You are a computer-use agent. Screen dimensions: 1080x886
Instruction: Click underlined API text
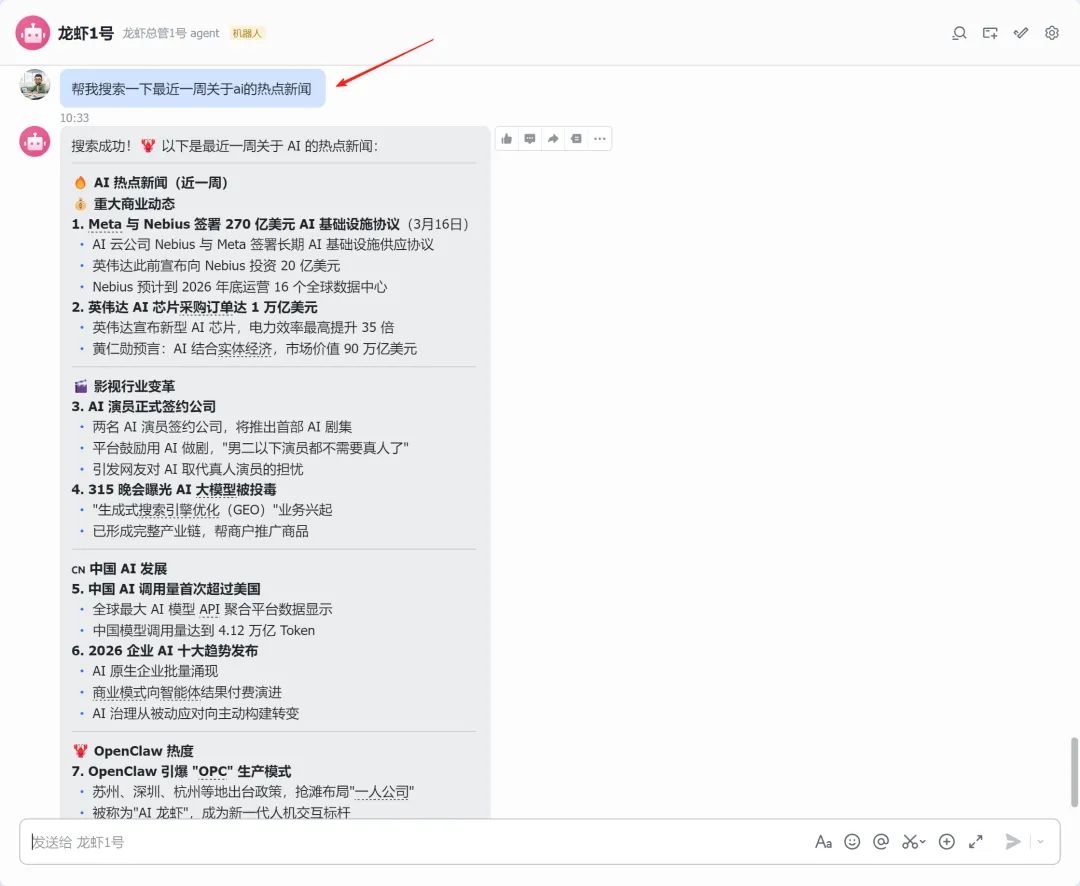[x=209, y=609]
